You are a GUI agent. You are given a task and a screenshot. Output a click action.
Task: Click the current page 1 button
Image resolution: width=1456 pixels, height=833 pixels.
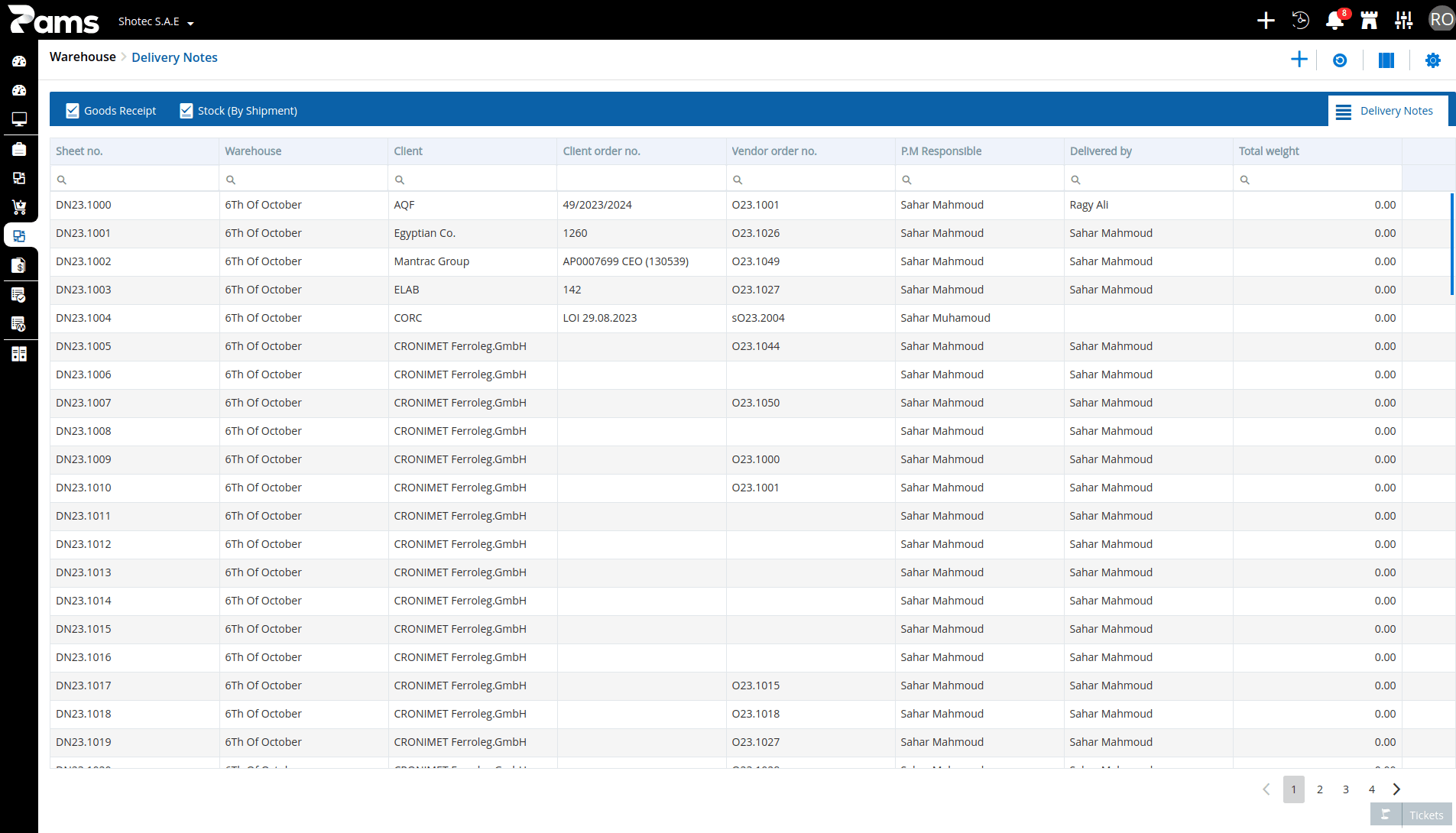1294,789
